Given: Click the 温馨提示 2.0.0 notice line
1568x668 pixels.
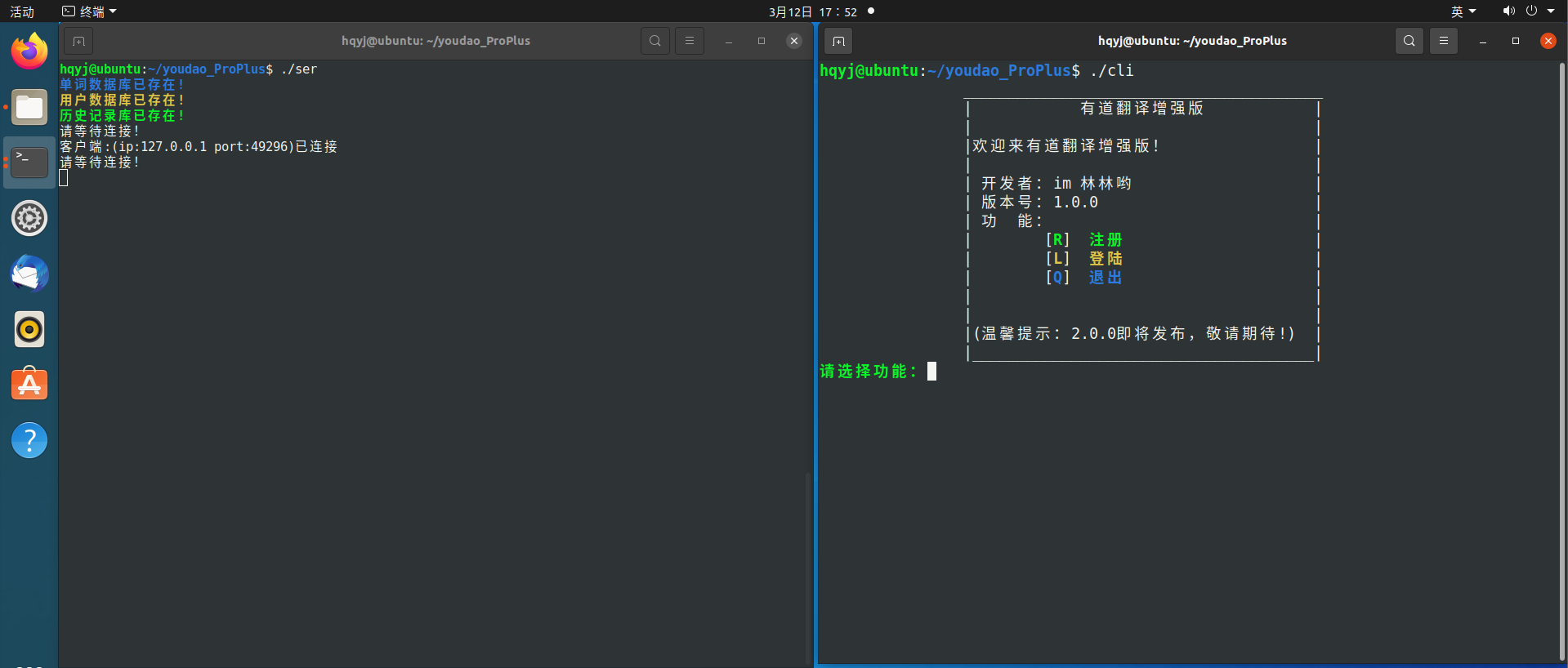Looking at the screenshot, I should pyautogui.click(x=1134, y=334).
